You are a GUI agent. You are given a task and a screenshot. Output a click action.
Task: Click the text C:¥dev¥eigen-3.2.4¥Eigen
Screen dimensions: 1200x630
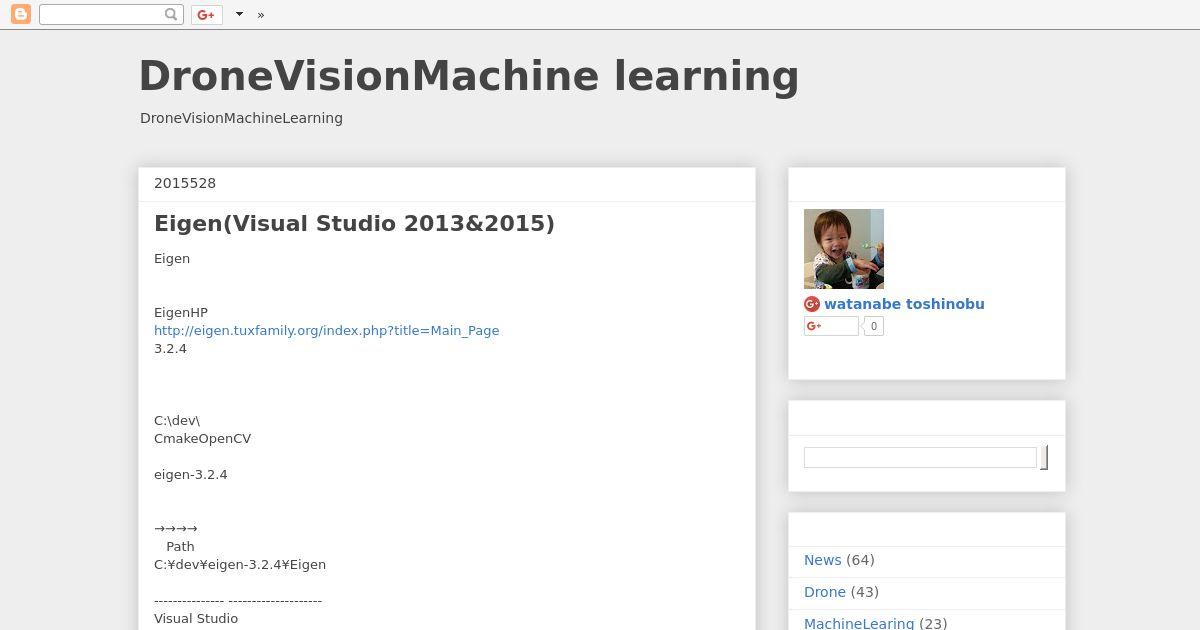[240, 564]
